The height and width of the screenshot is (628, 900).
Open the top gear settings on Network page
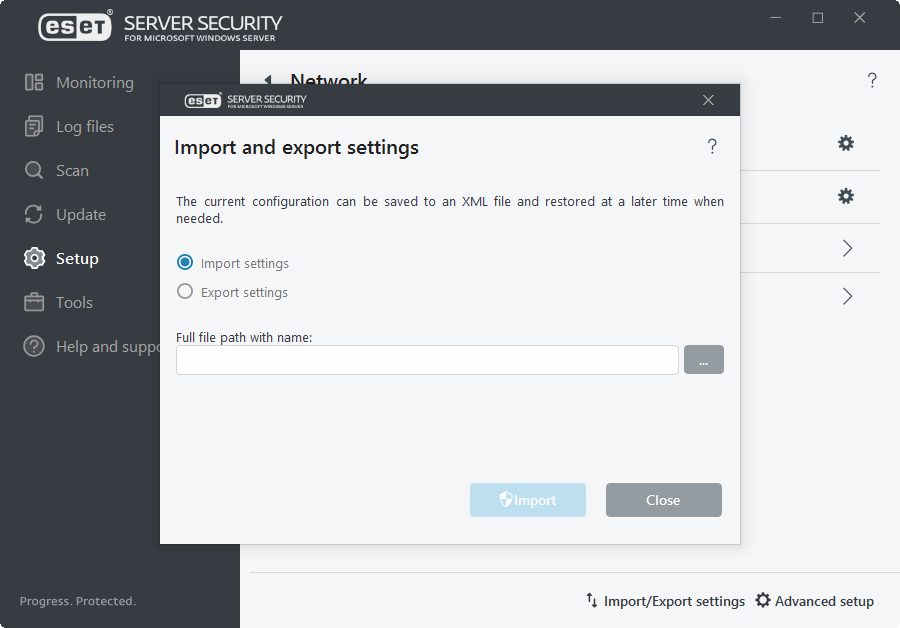tap(846, 143)
